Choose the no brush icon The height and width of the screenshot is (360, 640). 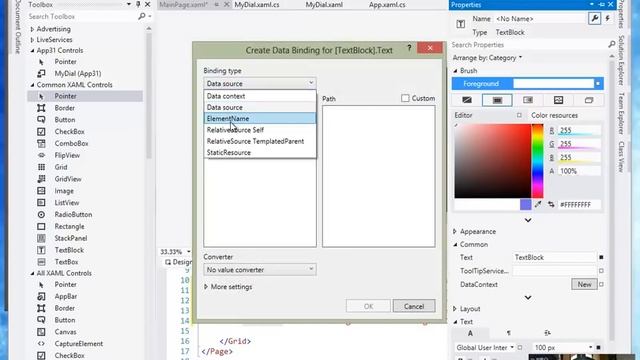click(467, 100)
